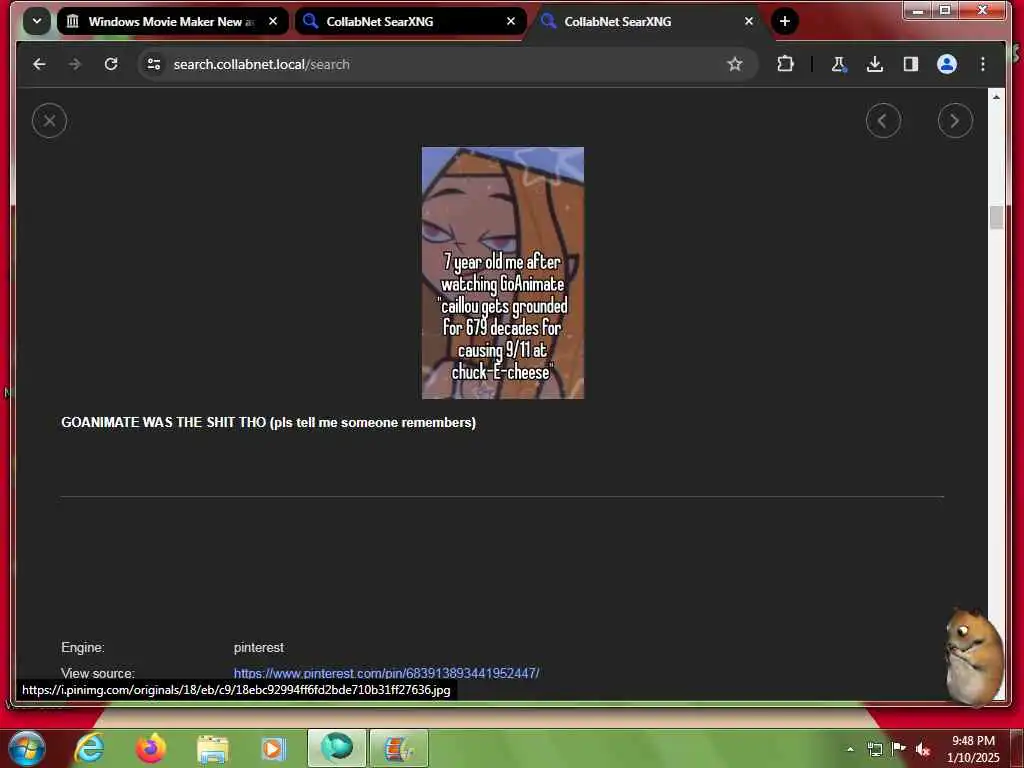This screenshot has height=768, width=1024.
Task: Open Chrome three-dot menu
Action: [x=983, y=64]
